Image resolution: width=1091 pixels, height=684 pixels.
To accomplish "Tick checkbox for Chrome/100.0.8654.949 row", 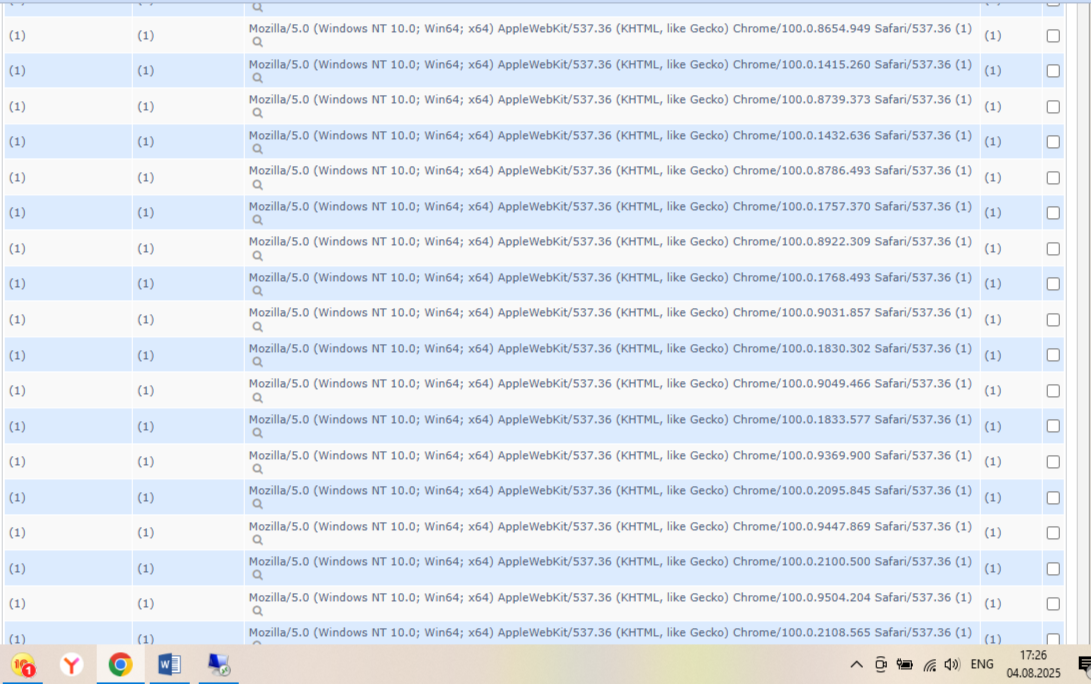I will 1053,35.
